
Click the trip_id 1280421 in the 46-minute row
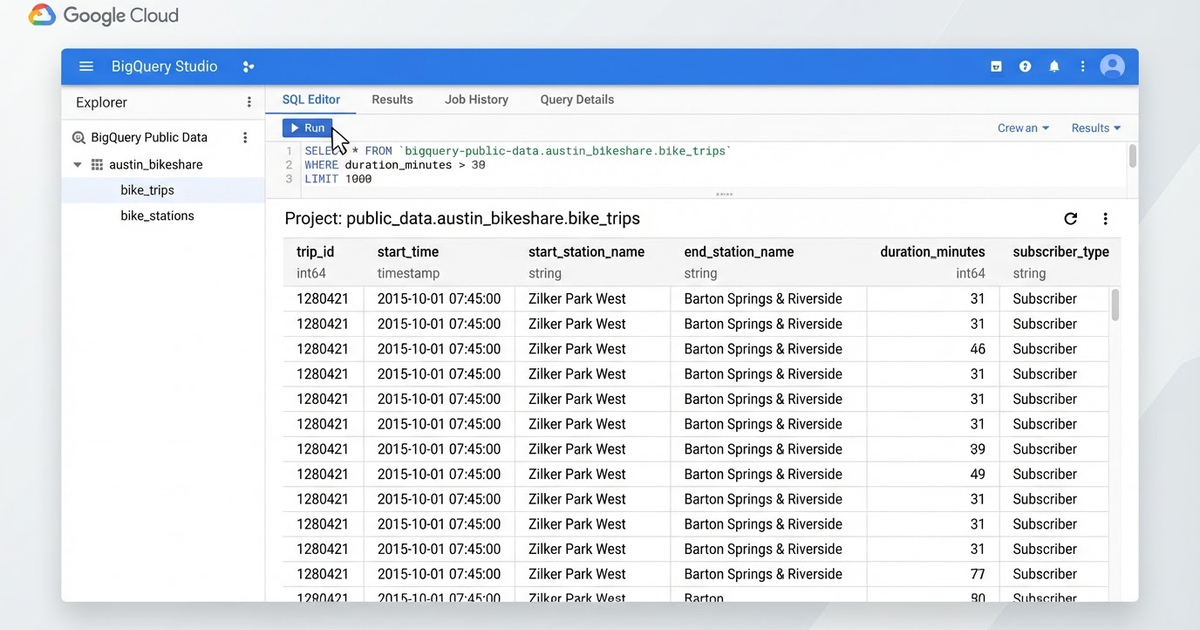pos(323,349)
